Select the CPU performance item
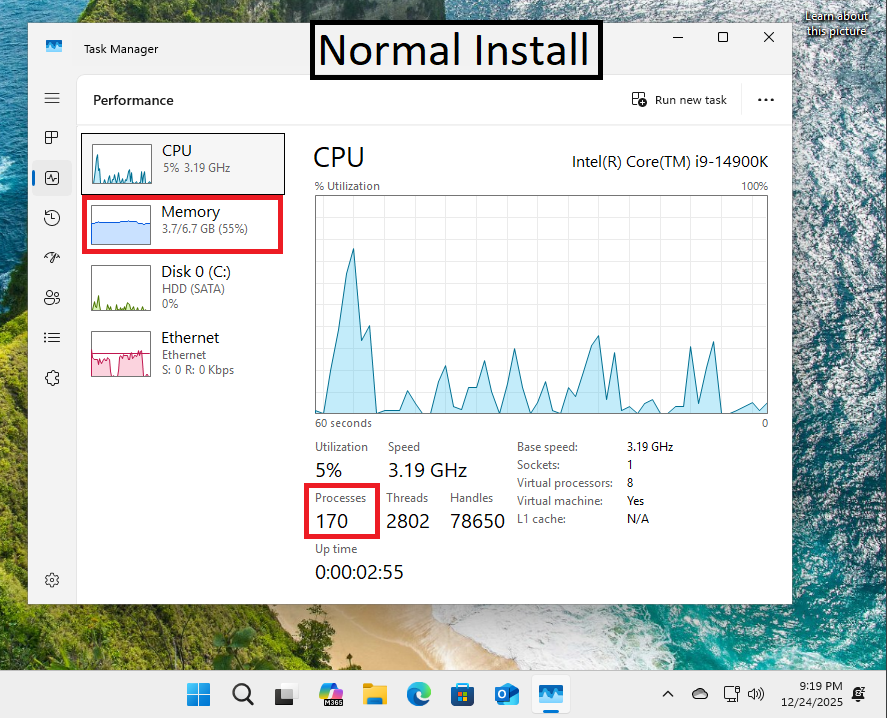887x718 pixels. pos(183,163)
